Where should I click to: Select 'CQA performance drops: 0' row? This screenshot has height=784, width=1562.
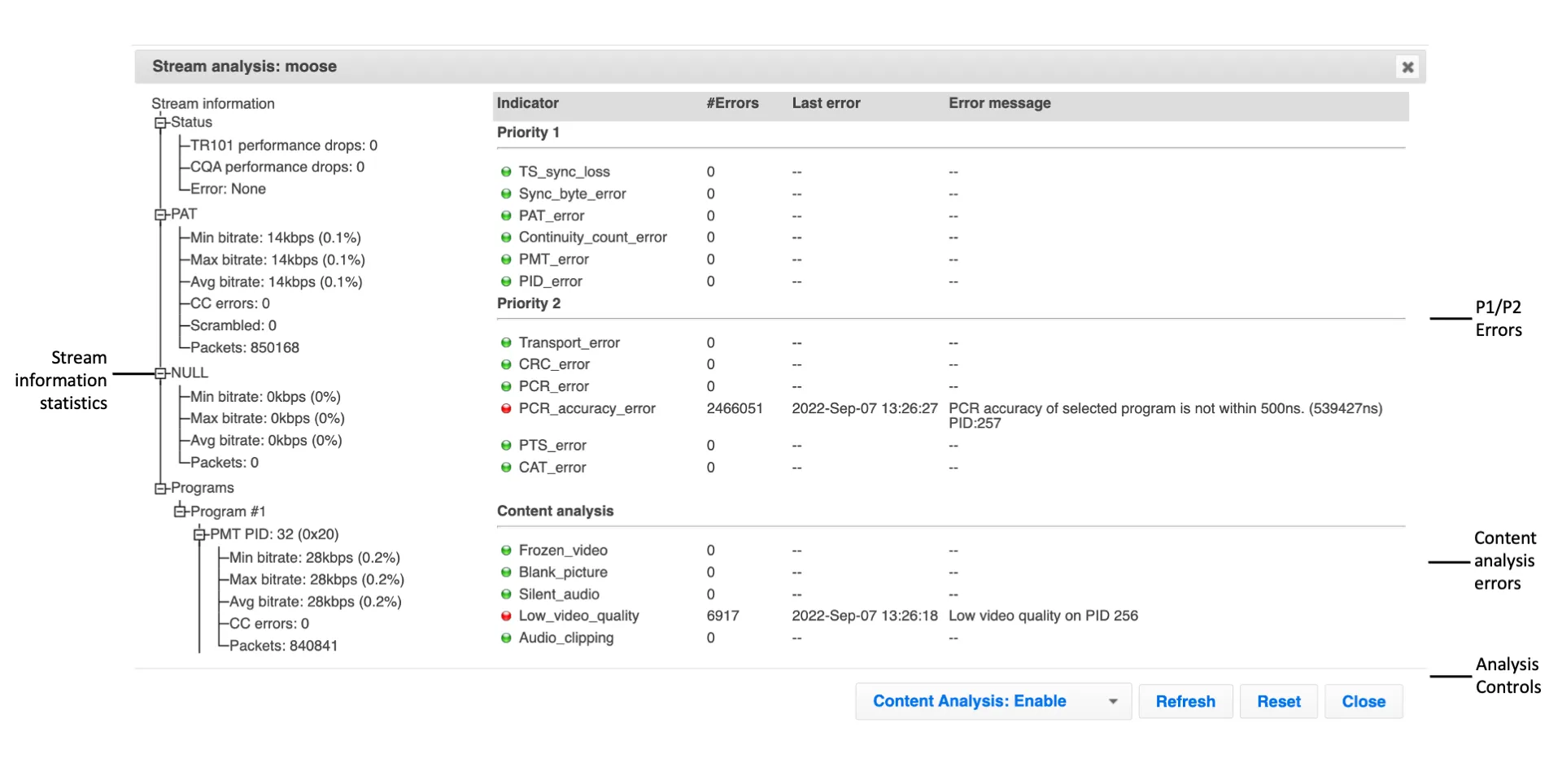point(277,167)
